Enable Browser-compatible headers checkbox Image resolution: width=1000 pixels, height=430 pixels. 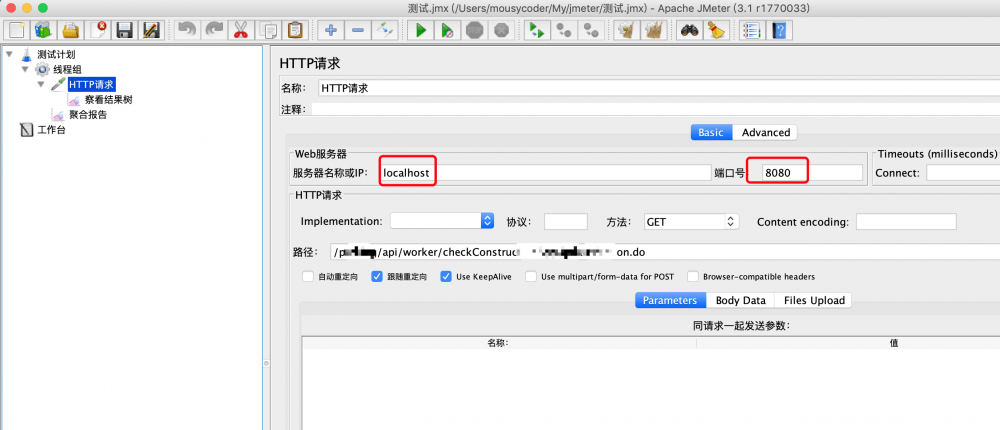693,277
